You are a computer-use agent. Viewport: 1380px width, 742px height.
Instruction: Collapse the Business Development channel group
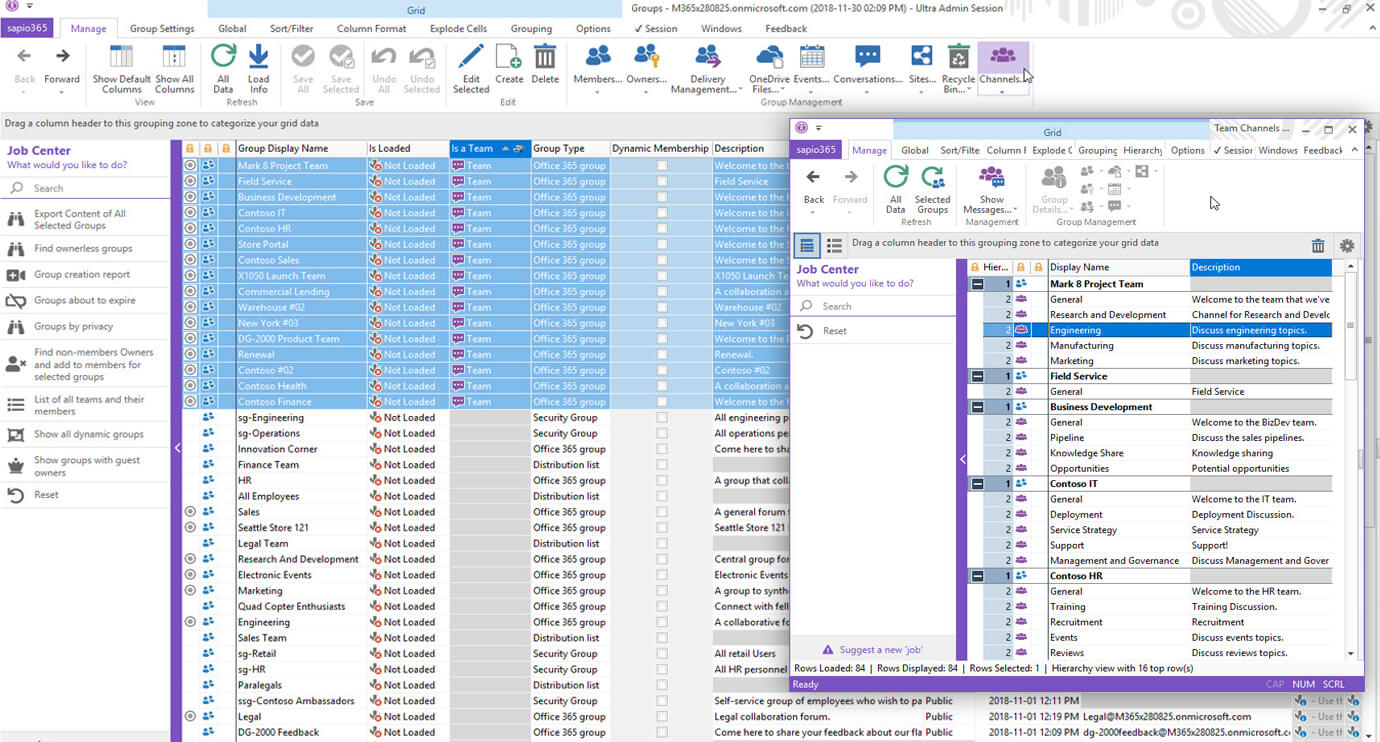(976, 407)
